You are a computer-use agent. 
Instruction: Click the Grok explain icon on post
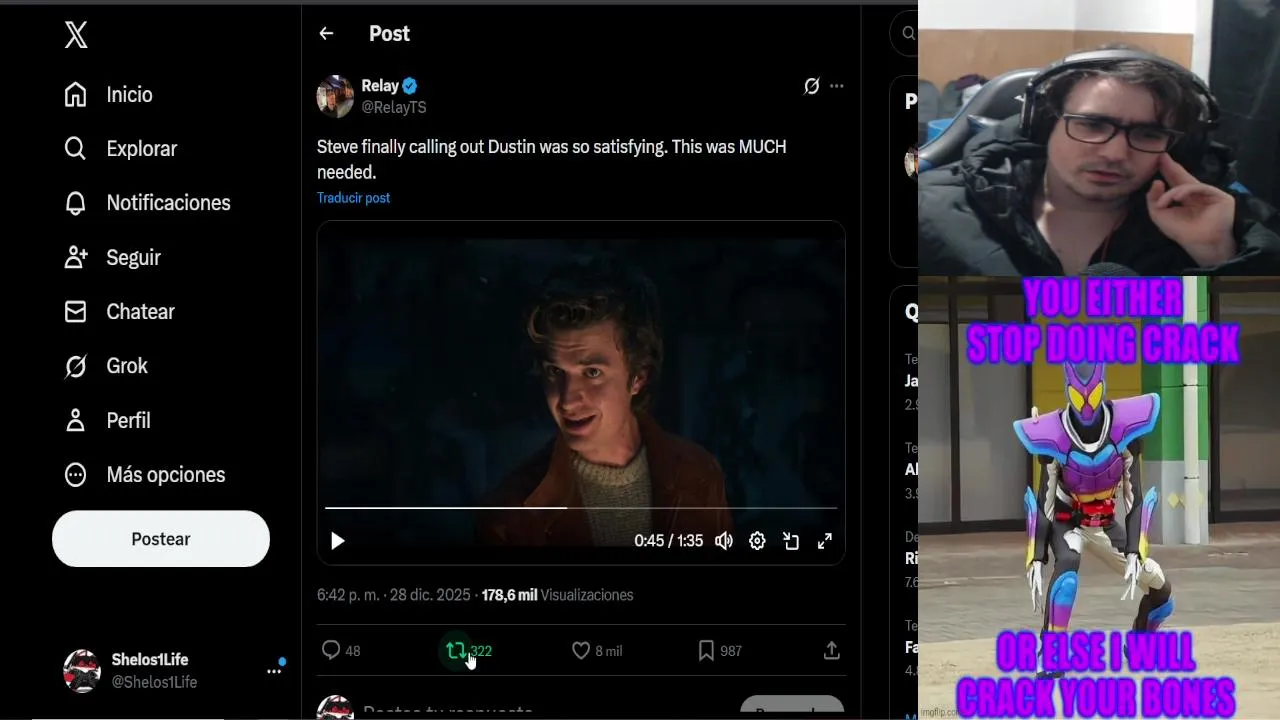pos(812,86)
